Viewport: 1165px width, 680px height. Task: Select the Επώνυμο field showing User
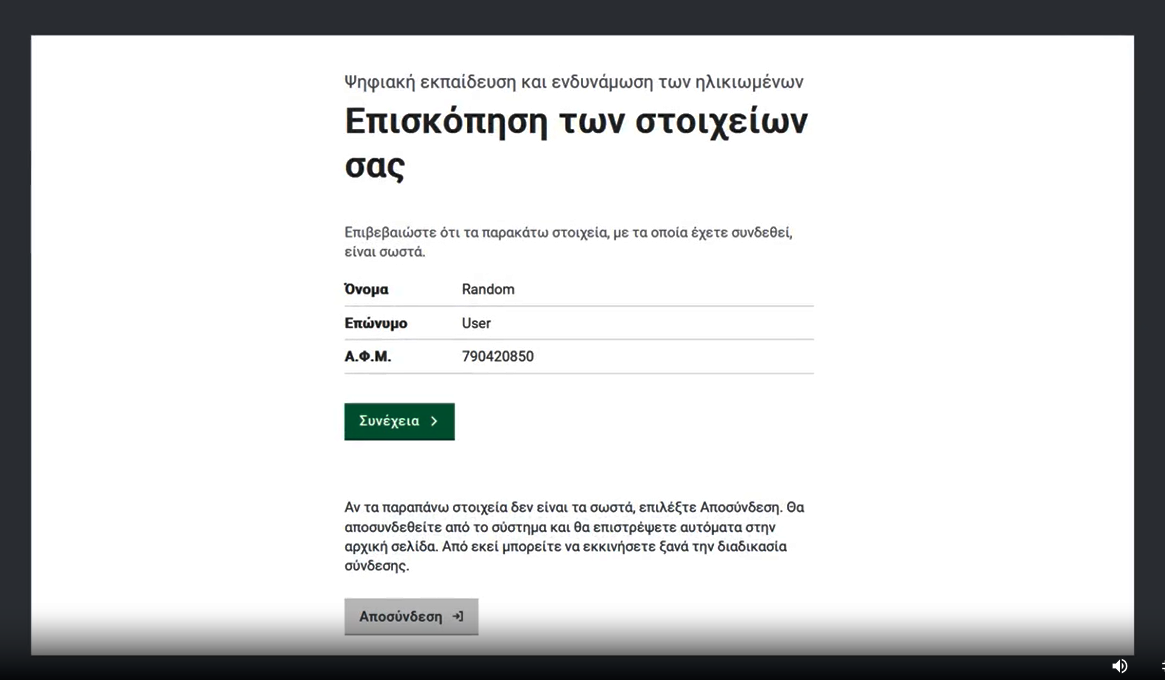point(476,323)
